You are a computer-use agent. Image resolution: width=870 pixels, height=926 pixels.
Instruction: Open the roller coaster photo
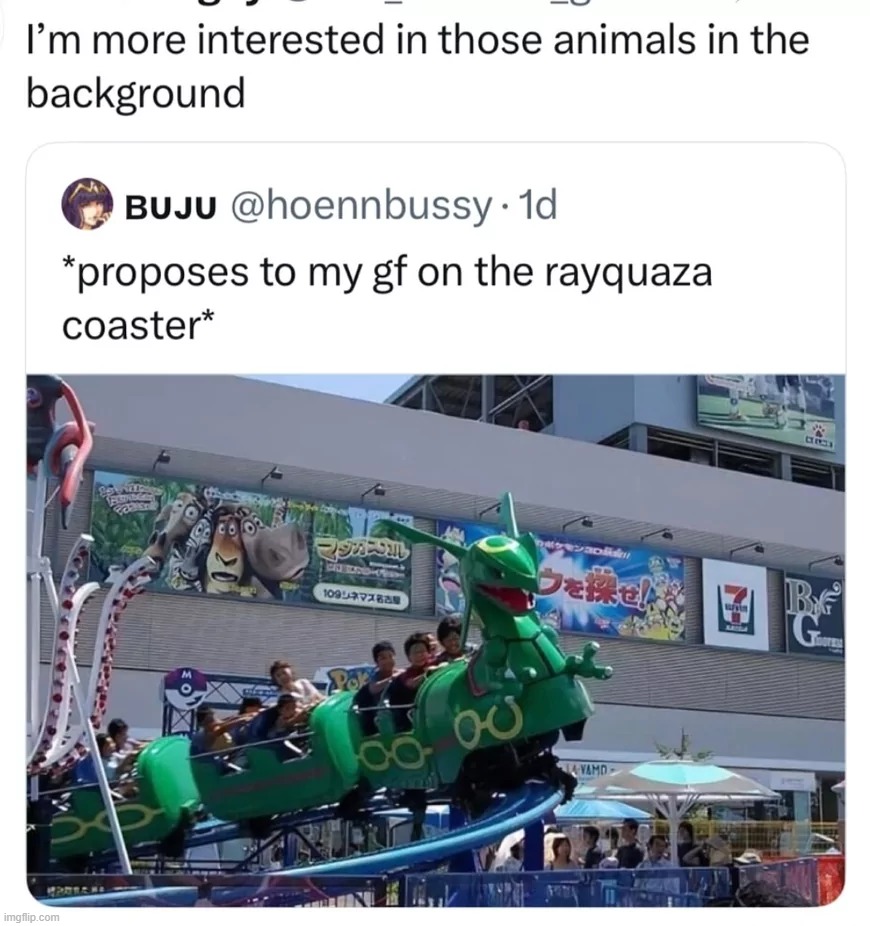coord(435,640)
